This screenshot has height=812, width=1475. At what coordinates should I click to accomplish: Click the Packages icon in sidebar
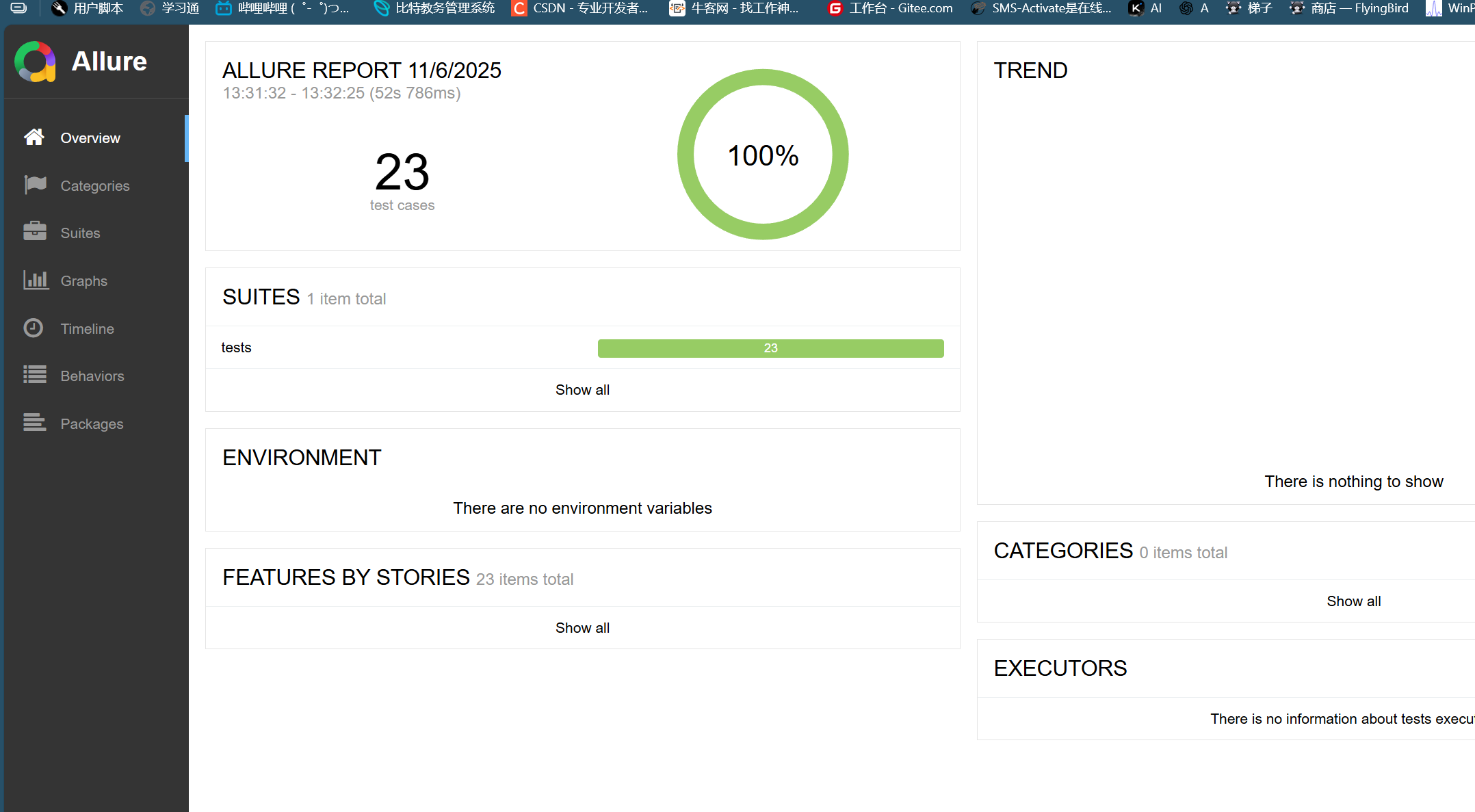(34, 423)
